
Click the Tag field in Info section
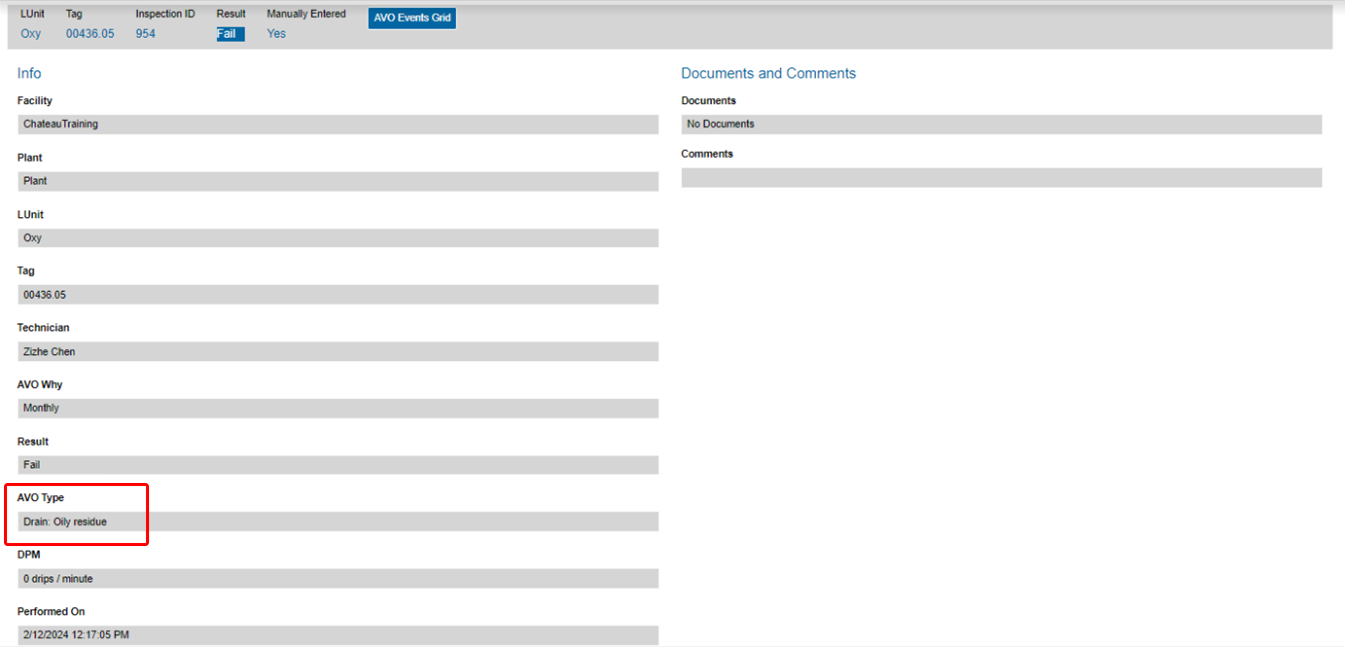tap(338, 295)
